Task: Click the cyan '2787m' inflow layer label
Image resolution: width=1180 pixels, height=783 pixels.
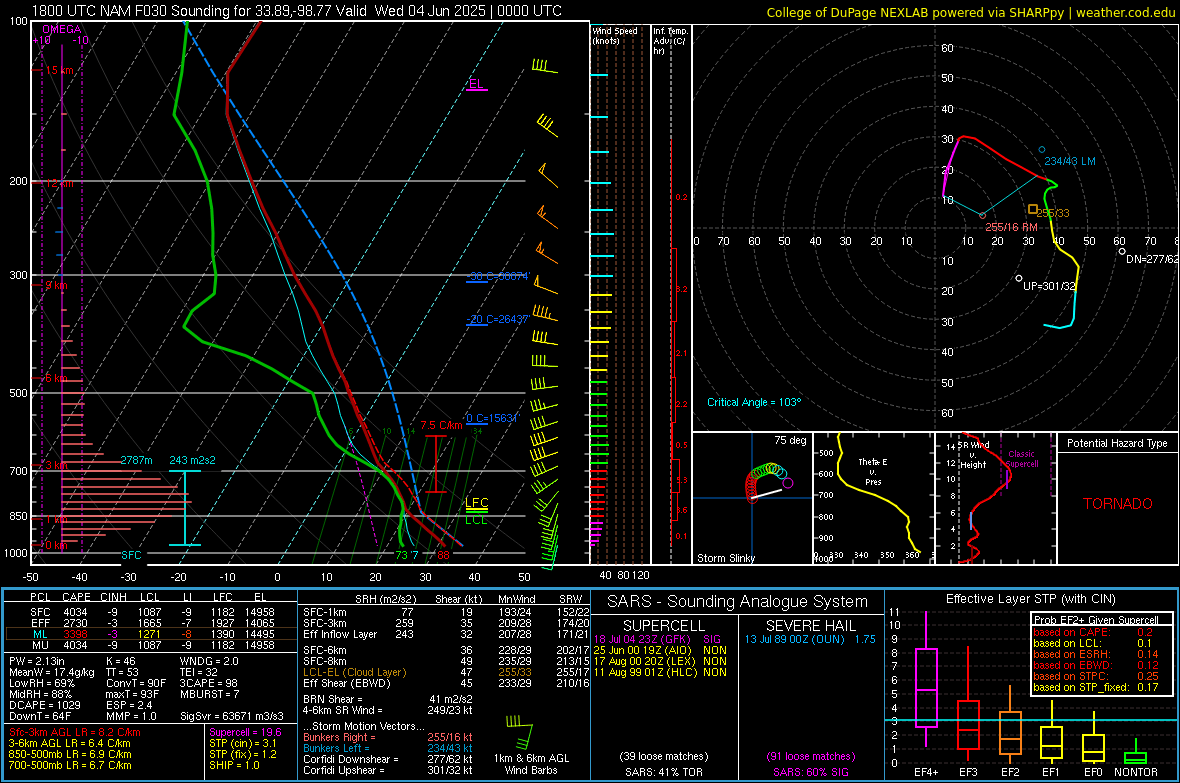Action: click(136, 460)
